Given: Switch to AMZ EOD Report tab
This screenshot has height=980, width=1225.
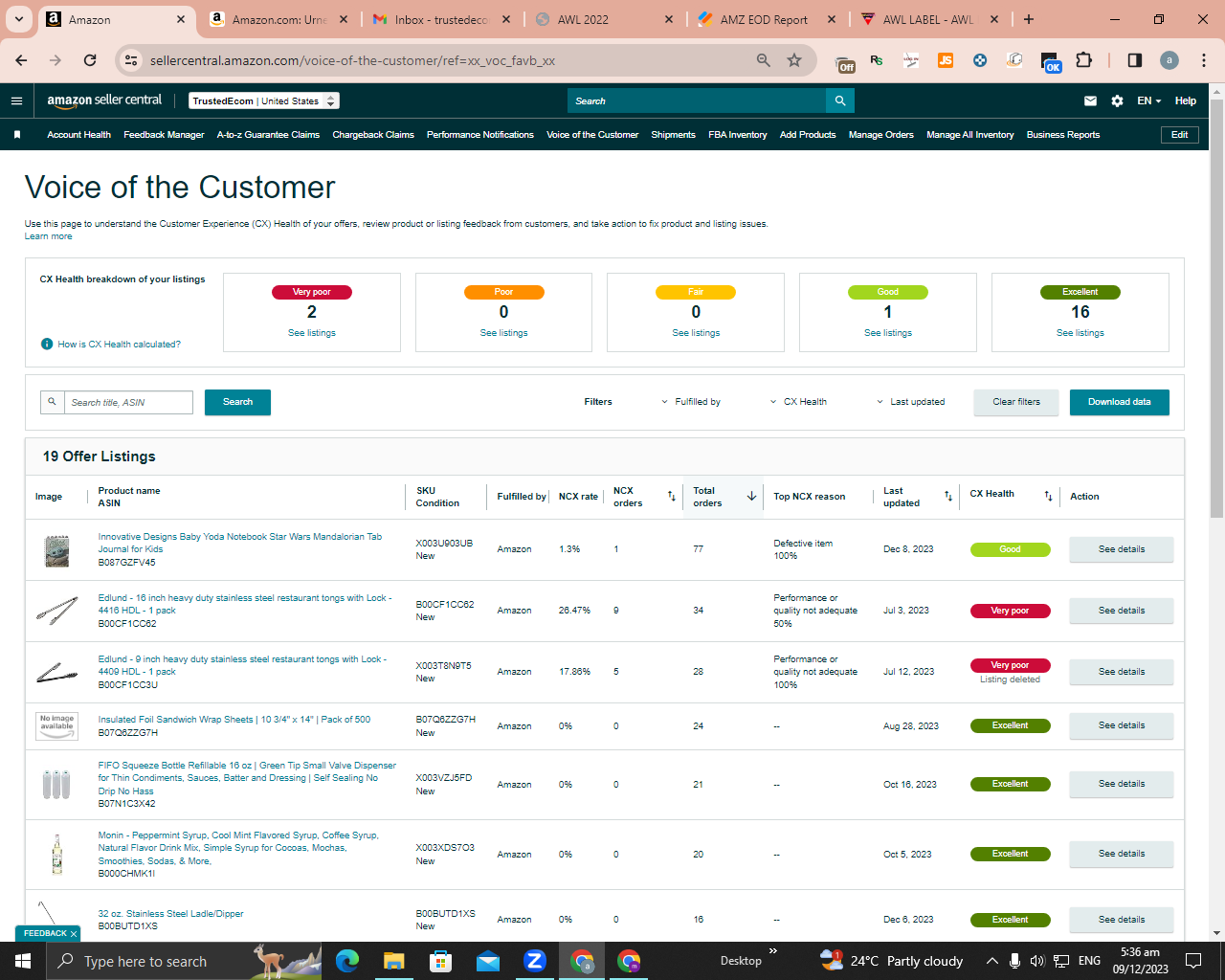Looking at the screenshot, I should click(x=764, y=19).
